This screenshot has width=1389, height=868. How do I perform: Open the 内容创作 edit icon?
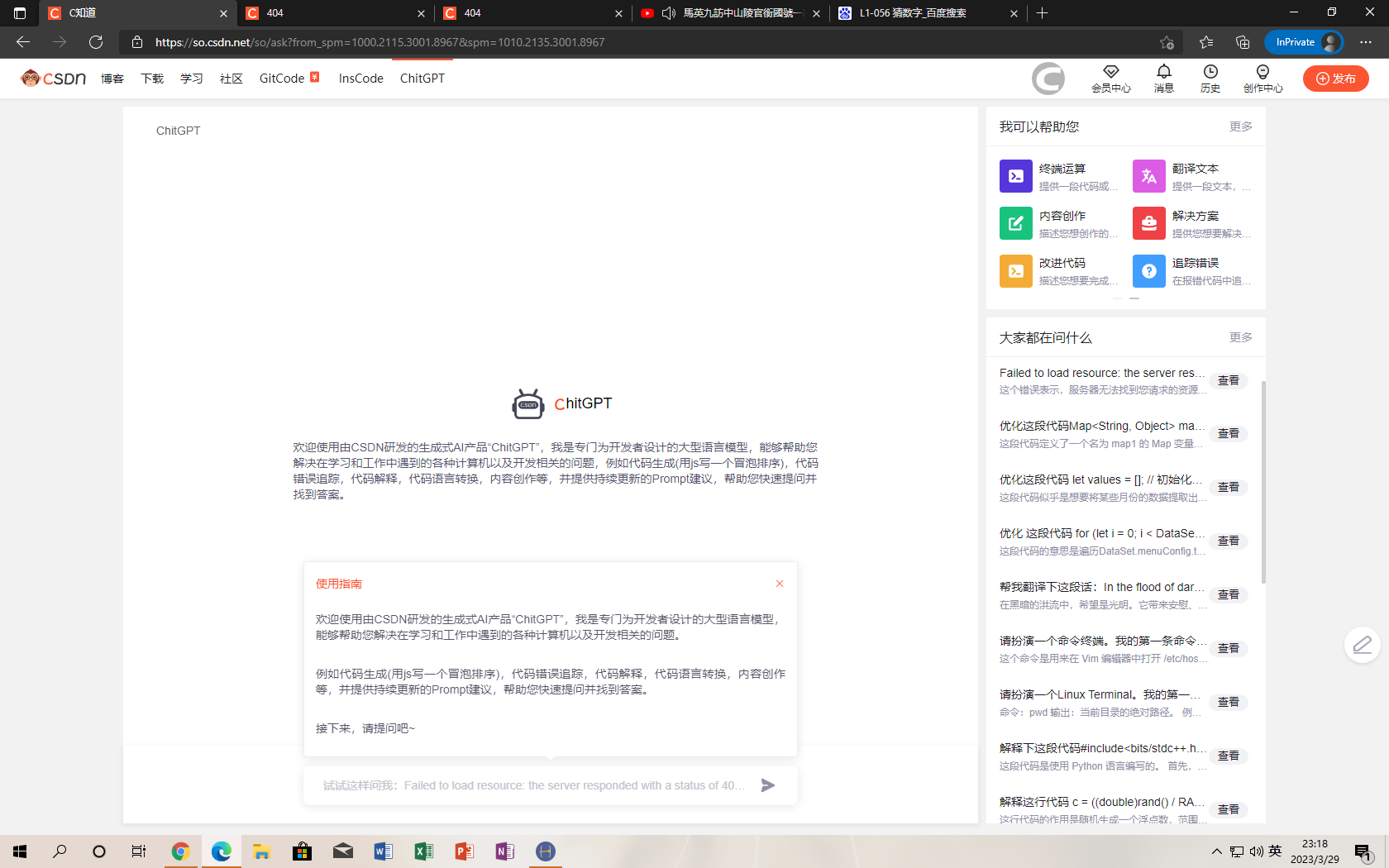click(1015, 223)
